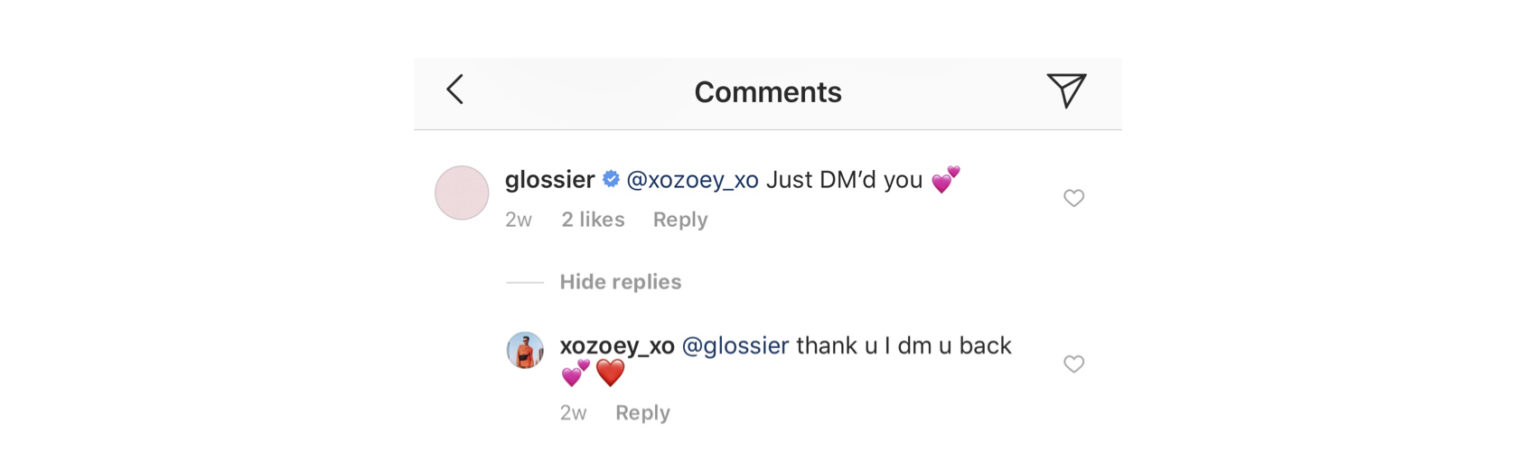Reply to xozoey_xo's comment

(x=642, y=413)
